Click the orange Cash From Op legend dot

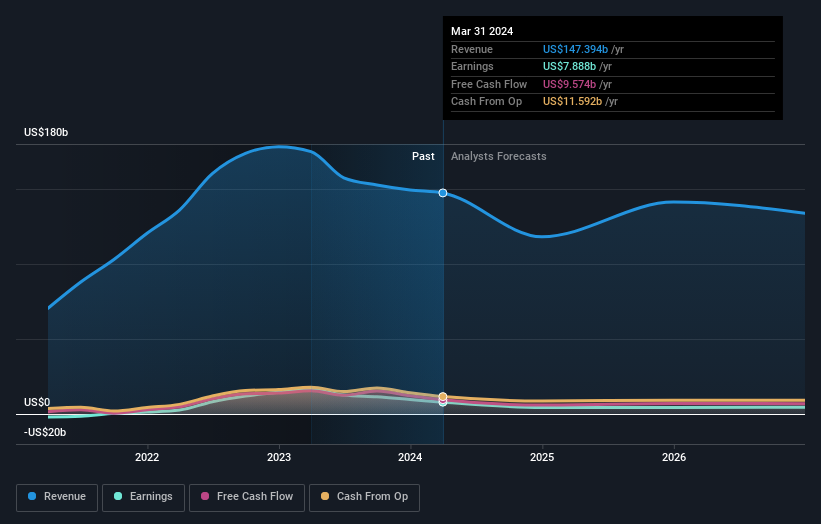click(325, 496)
